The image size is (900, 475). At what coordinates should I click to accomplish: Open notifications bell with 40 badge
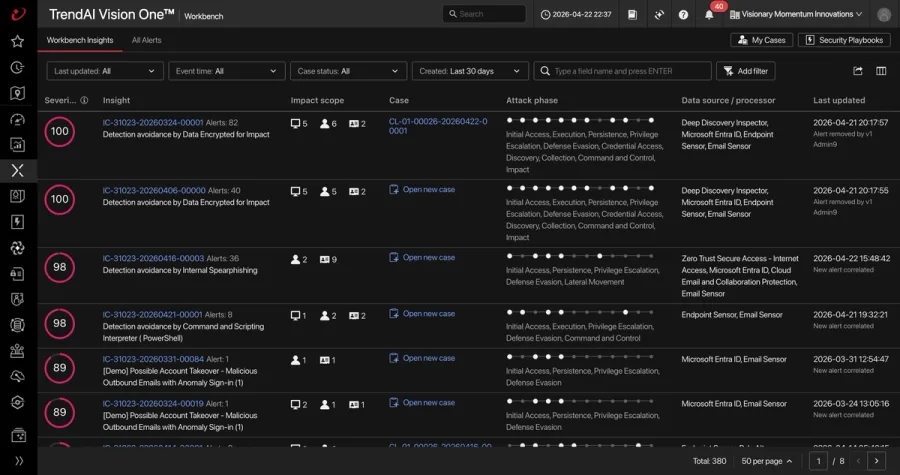(x=709, y=14)
